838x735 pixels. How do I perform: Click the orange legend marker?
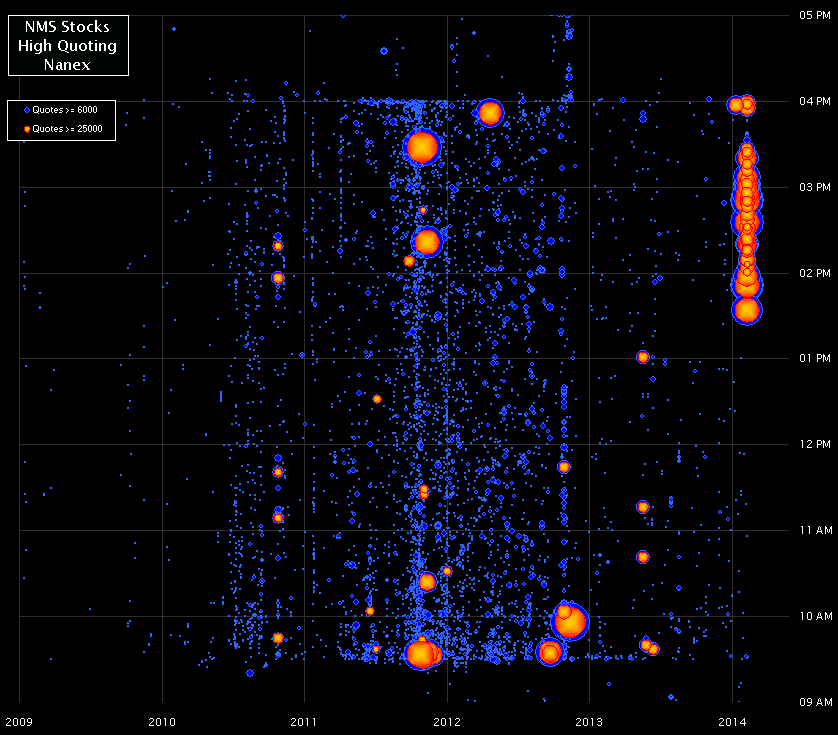pos(27,129)
